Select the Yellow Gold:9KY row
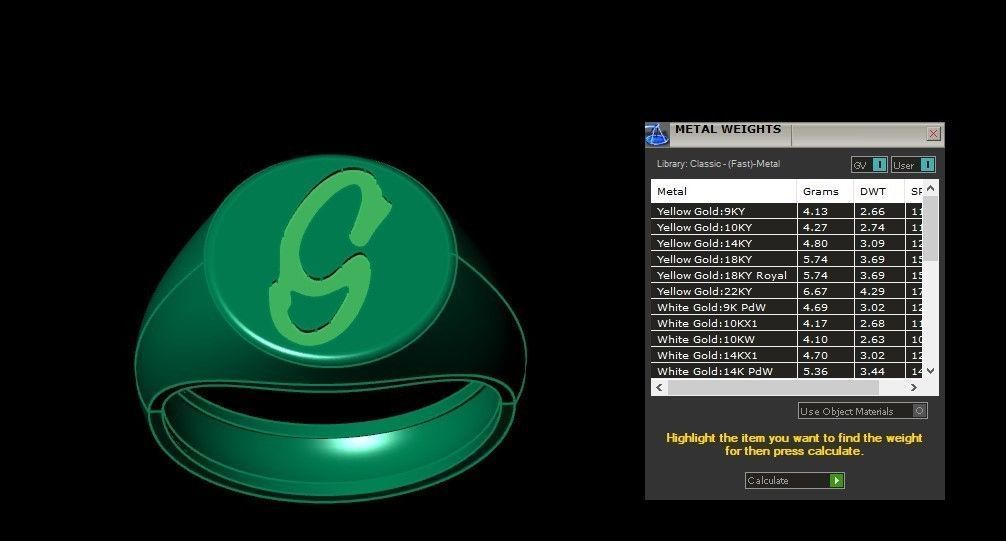1006x541 pixels. point(787,211)
